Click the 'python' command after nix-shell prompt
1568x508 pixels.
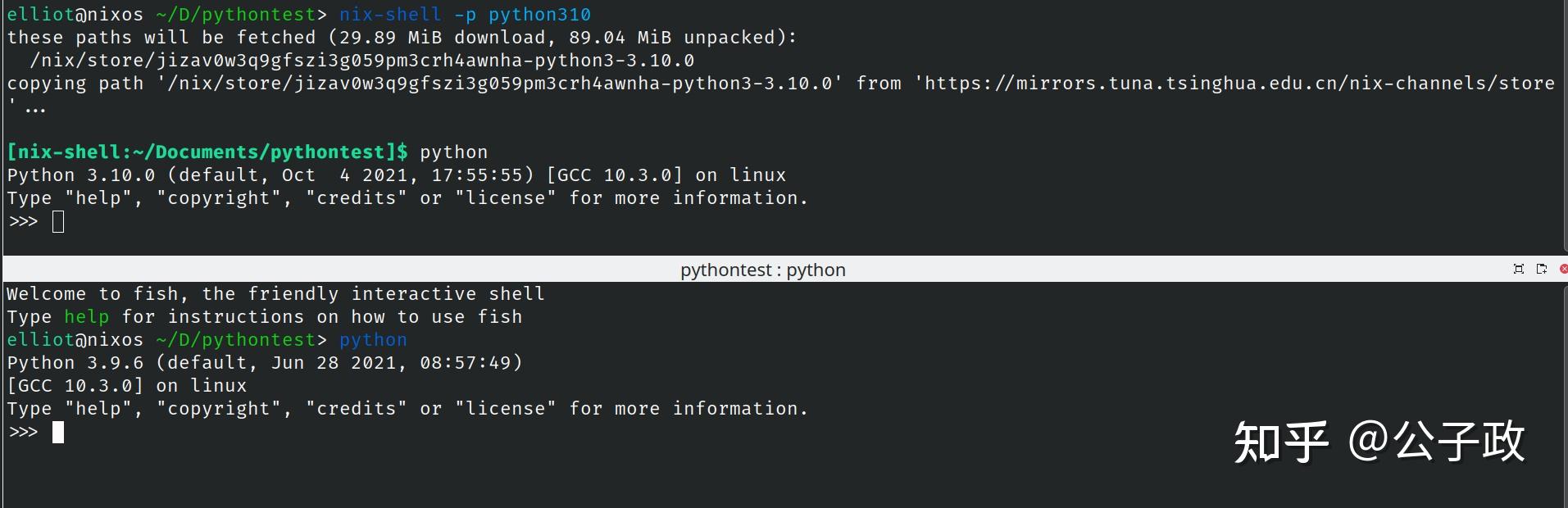[x=453, y=152]
